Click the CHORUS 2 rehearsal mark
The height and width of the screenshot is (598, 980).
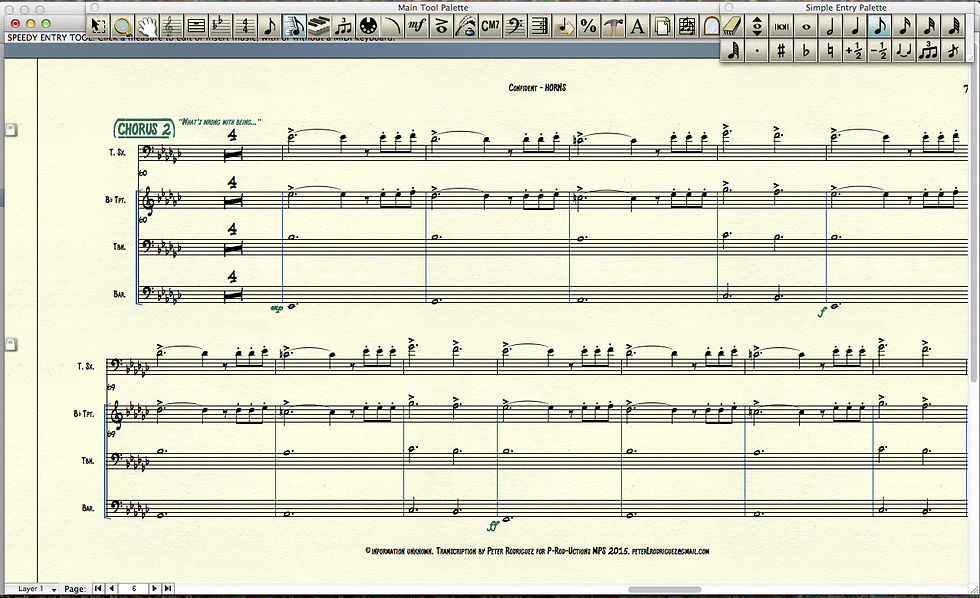(144, 129)
